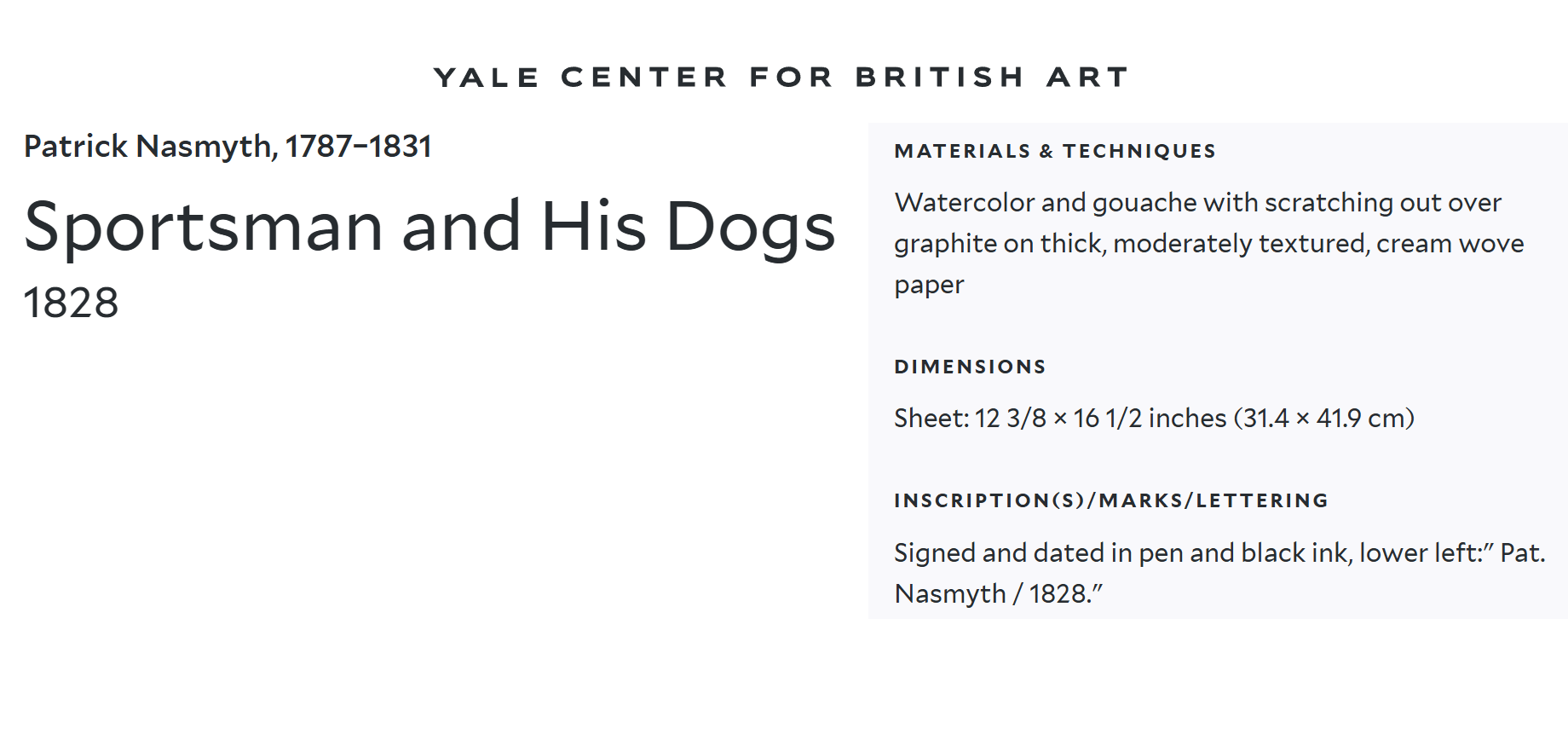
Task: Select the title Sportsman and His Dogs
Action: [429, 227]
